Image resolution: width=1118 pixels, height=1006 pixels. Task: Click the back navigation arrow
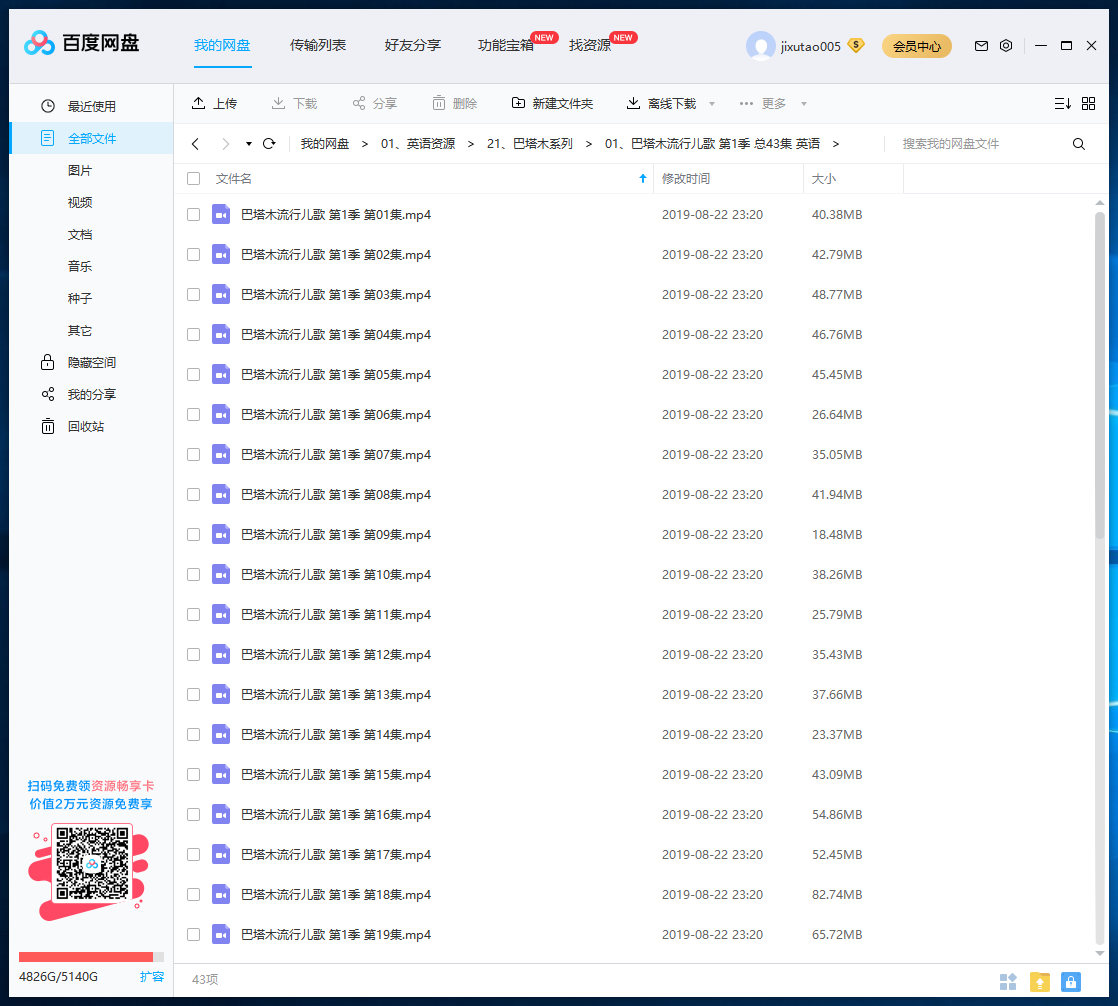pos(196,144)
